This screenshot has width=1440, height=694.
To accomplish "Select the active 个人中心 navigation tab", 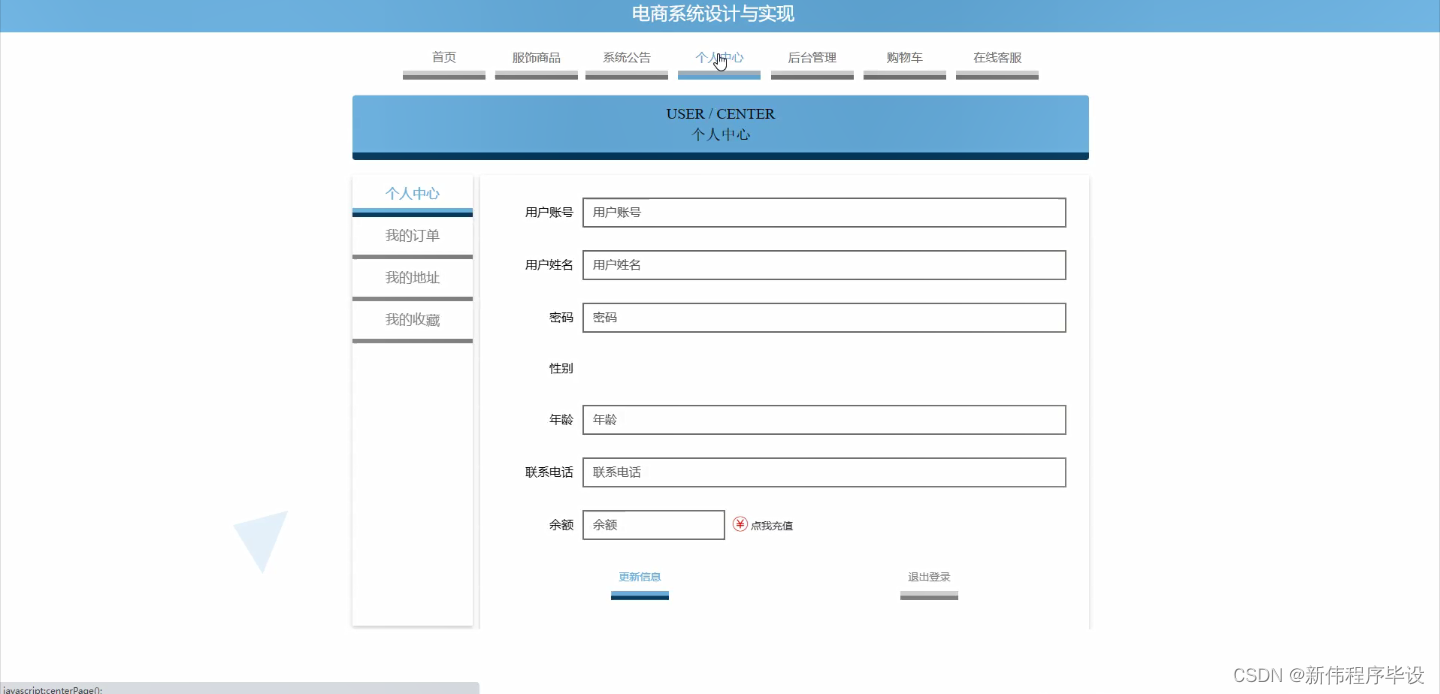I will [x=718, y=57].
